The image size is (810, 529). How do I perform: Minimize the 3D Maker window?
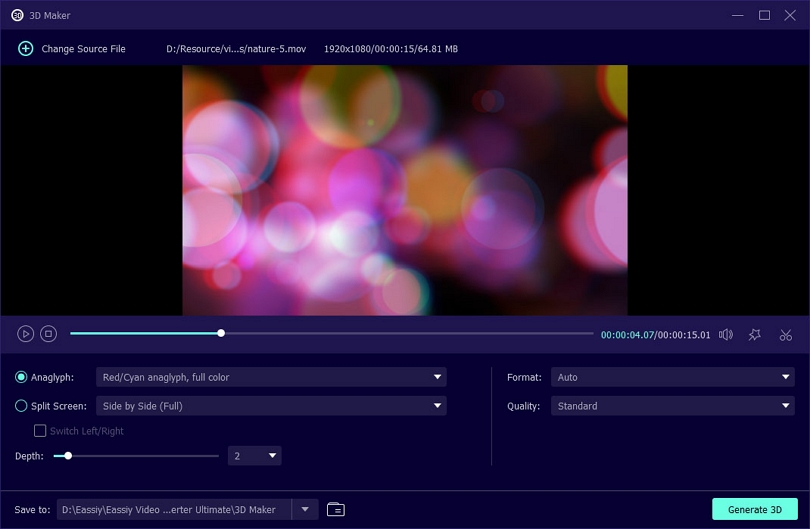click(x=738, y=15)
